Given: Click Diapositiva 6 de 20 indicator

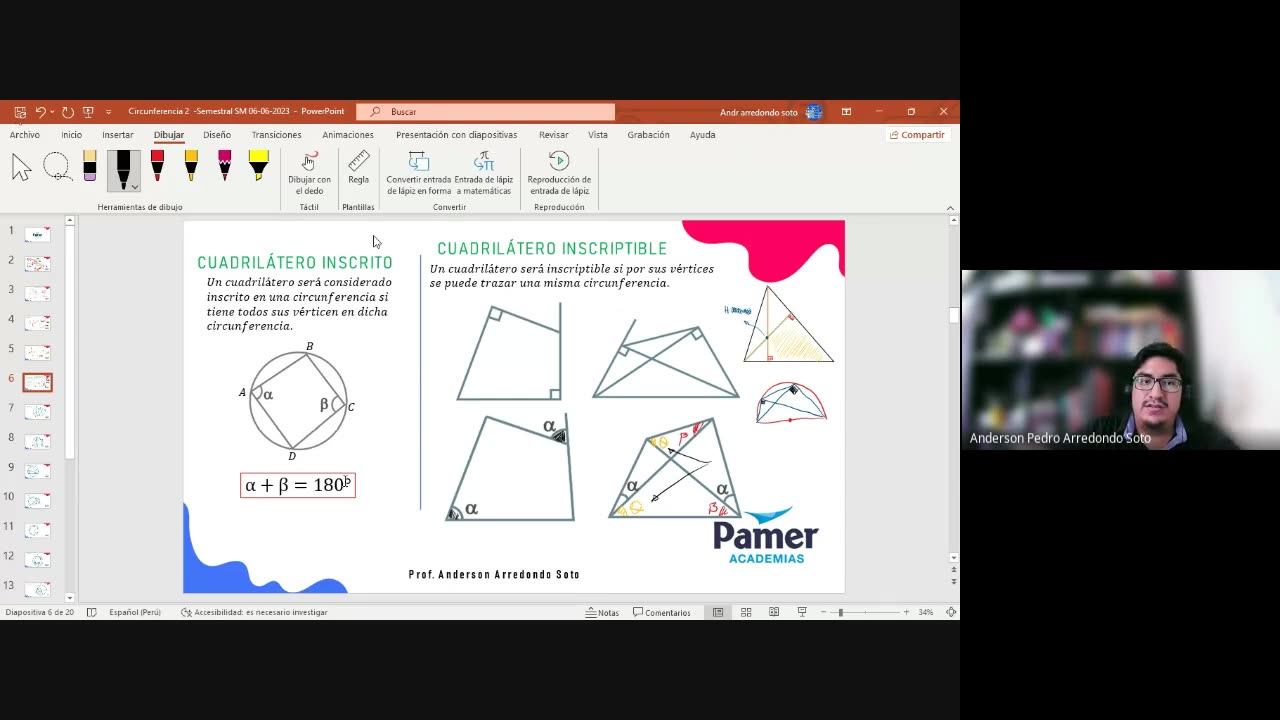Looking at the screenshot, I should (x=40, y=612).
